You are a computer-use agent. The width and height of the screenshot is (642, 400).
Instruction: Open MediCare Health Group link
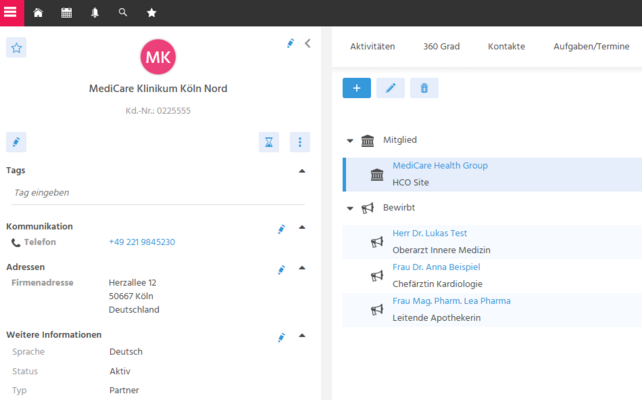point(440,166)
